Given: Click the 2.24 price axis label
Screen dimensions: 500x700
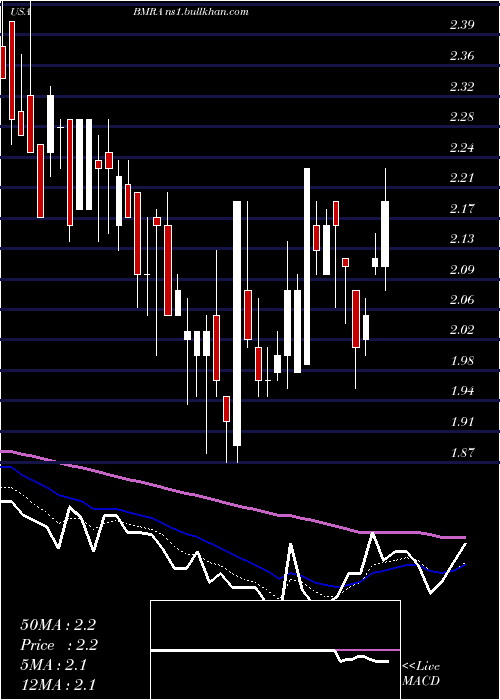Looking at the screenshot, I should [x=462, y=147].
